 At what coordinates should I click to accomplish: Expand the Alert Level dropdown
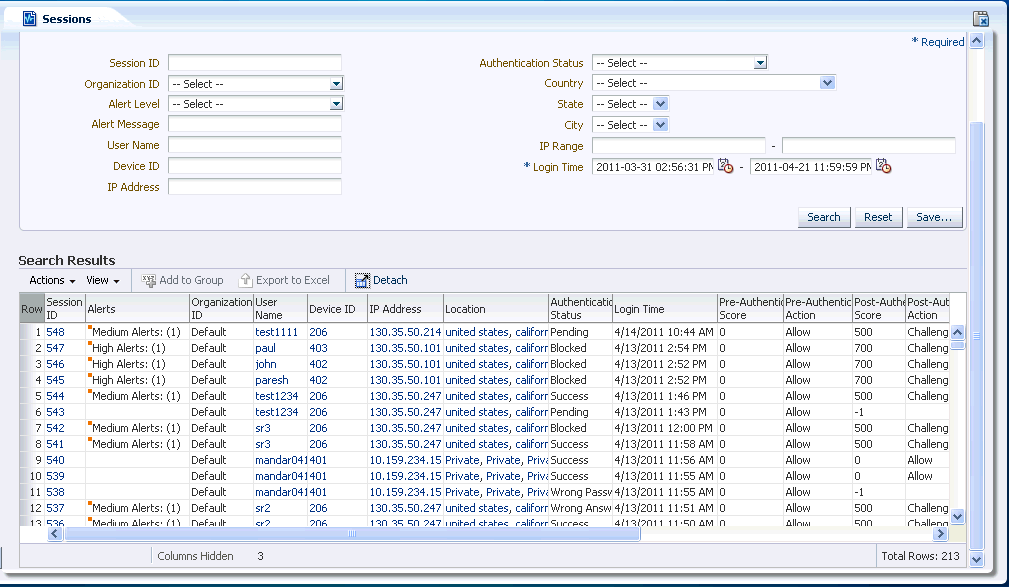click(x=338, y=104)
